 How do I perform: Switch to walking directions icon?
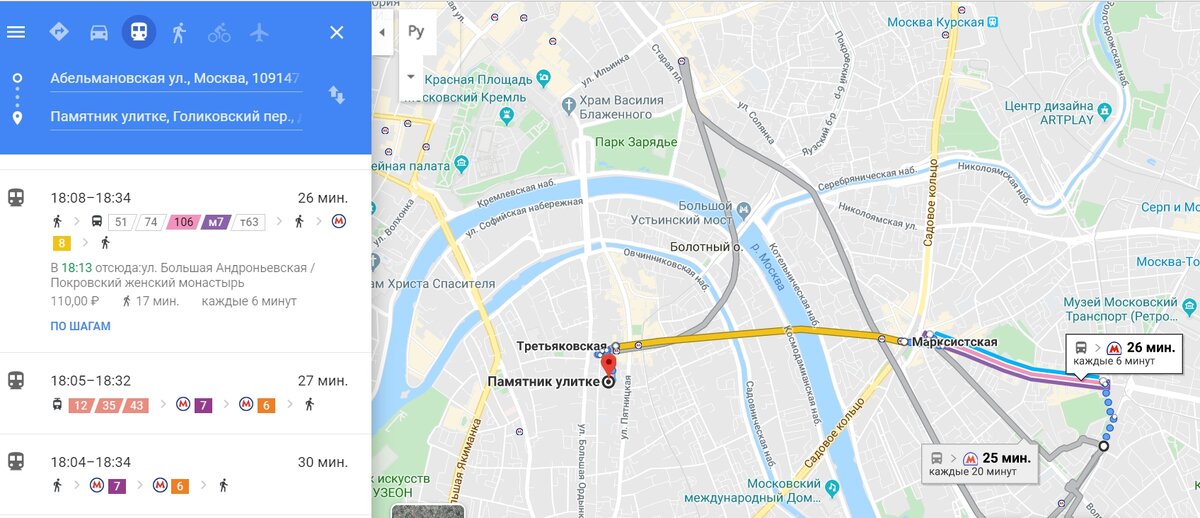179,32
